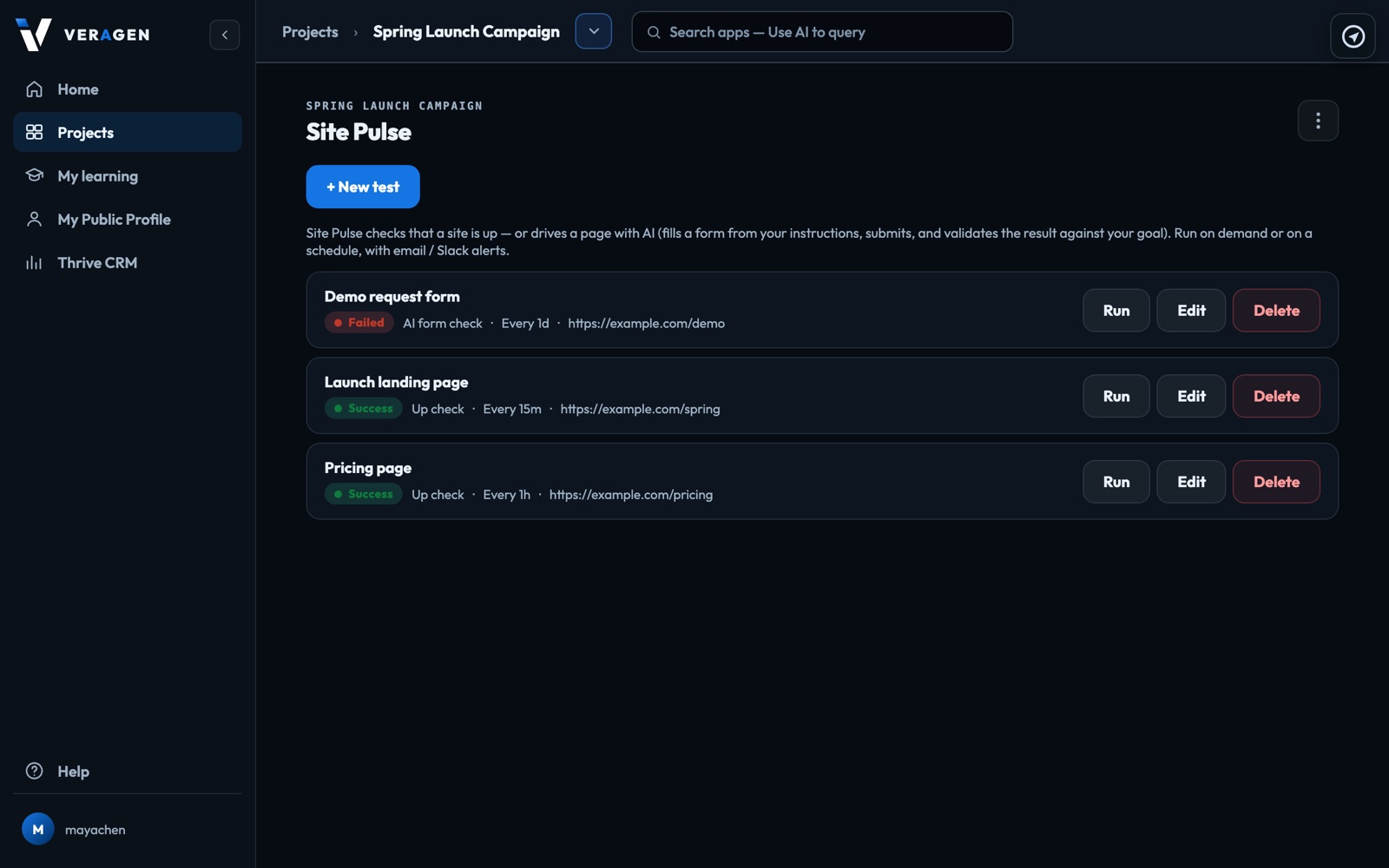
Task: Collapse the sidebar with the chevron button
Action: tap(225, 35)
